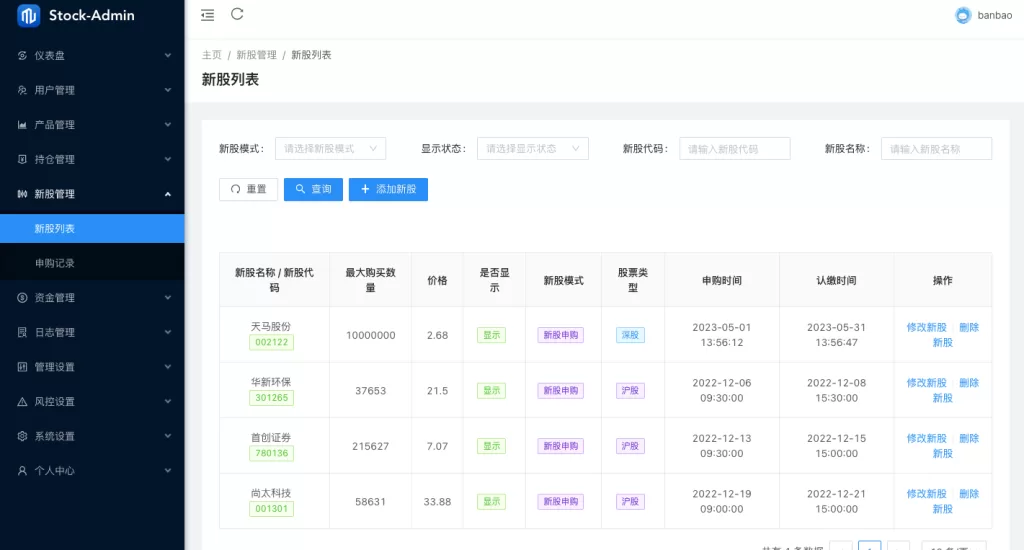Click the price cell 33.88
Screen dimensions: 1024x550
click(x=438, y=502)
